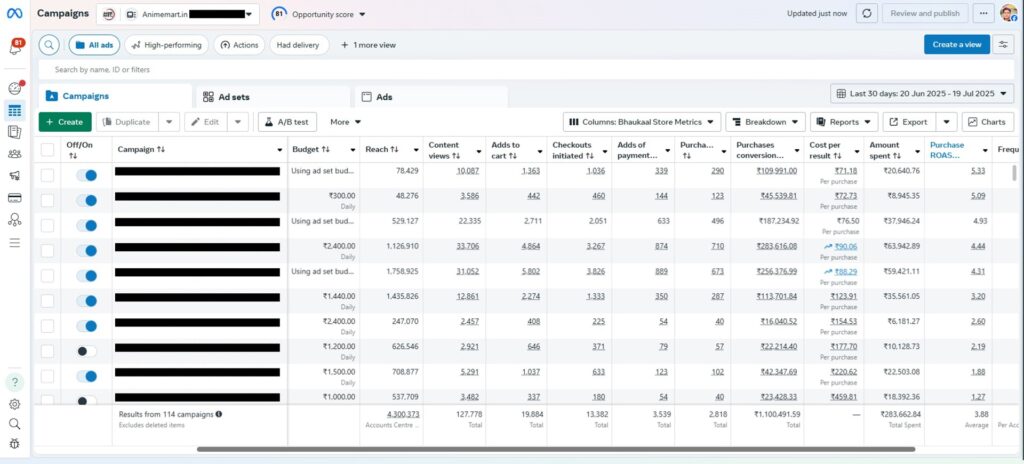Turn off the first campaign's toggle
Viewport: 1024px width, 464px height.
pos(87,174)
